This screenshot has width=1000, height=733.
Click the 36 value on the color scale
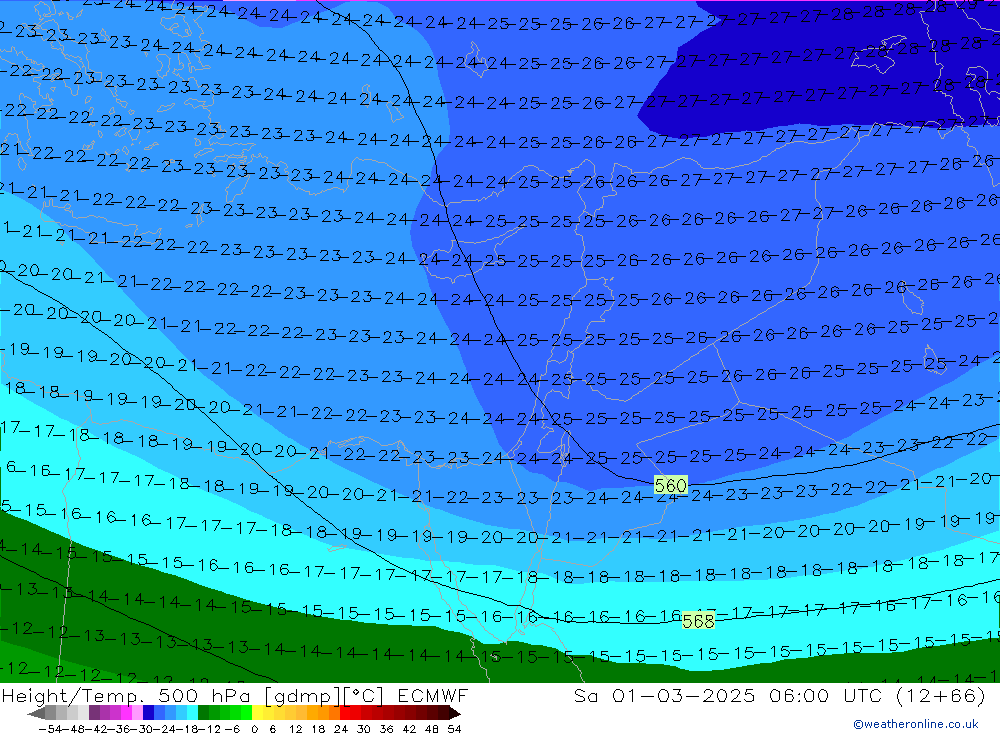(386, 729)
